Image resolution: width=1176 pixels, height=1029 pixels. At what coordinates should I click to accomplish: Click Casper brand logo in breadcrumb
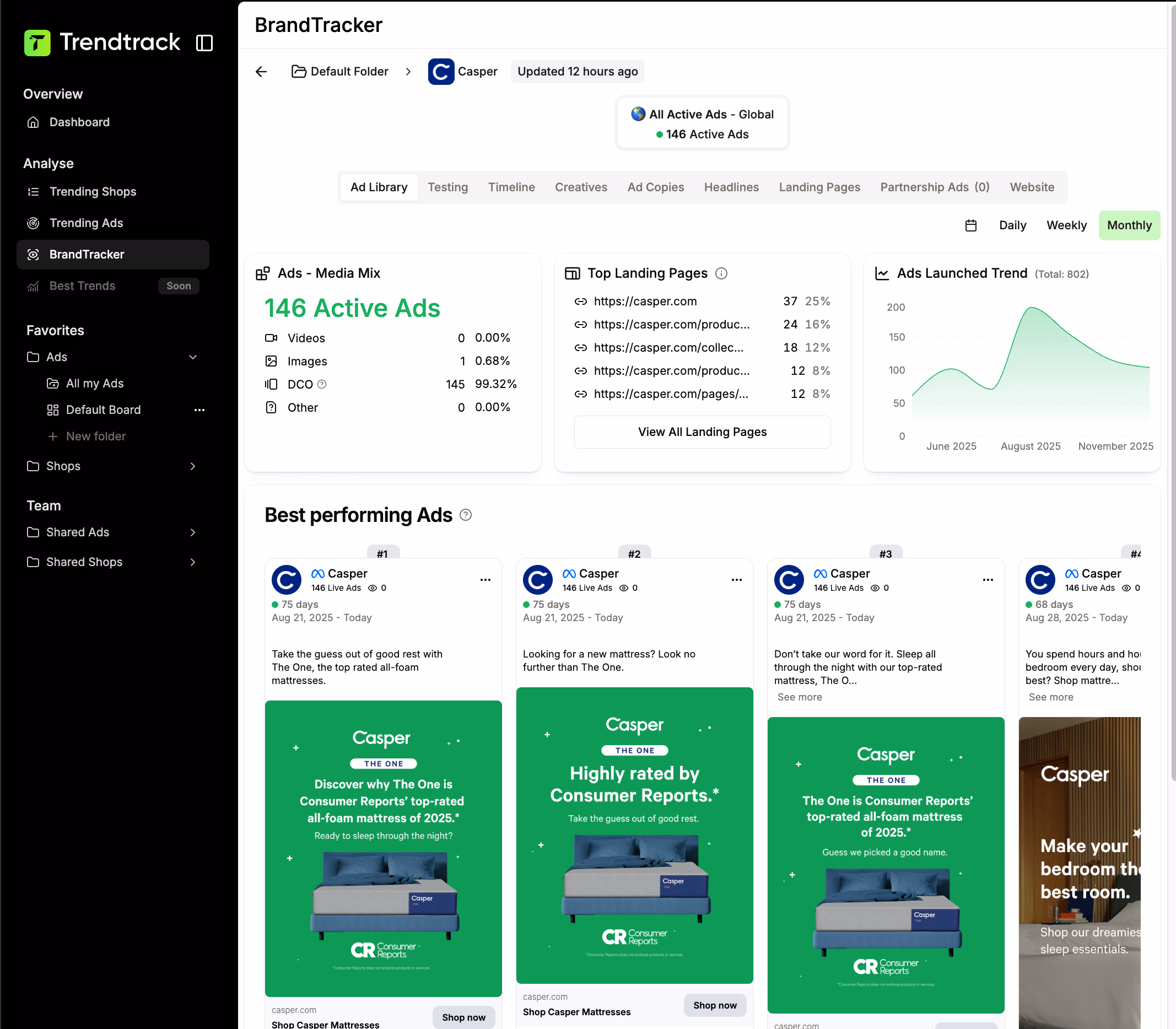point(441,72)
